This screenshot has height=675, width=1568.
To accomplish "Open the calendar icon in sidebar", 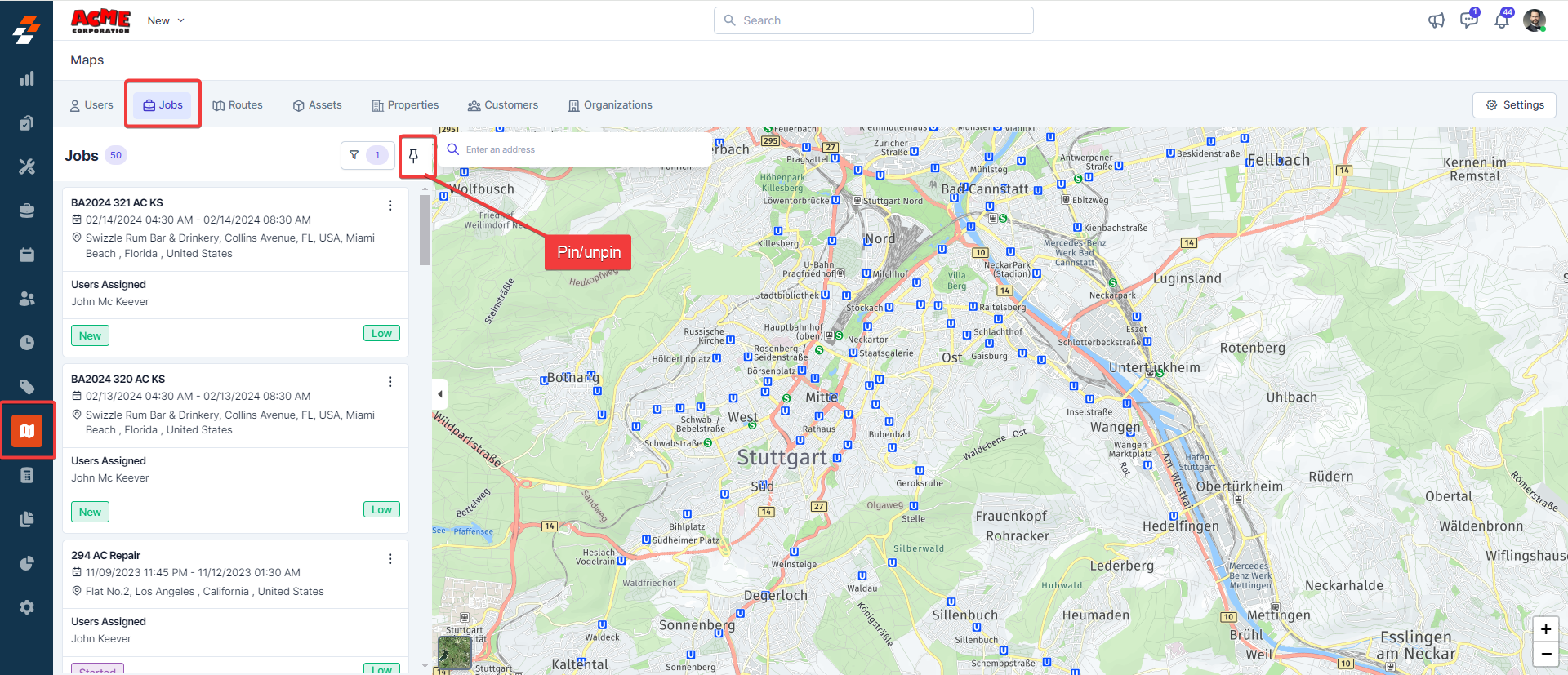I will pos(27,255).
